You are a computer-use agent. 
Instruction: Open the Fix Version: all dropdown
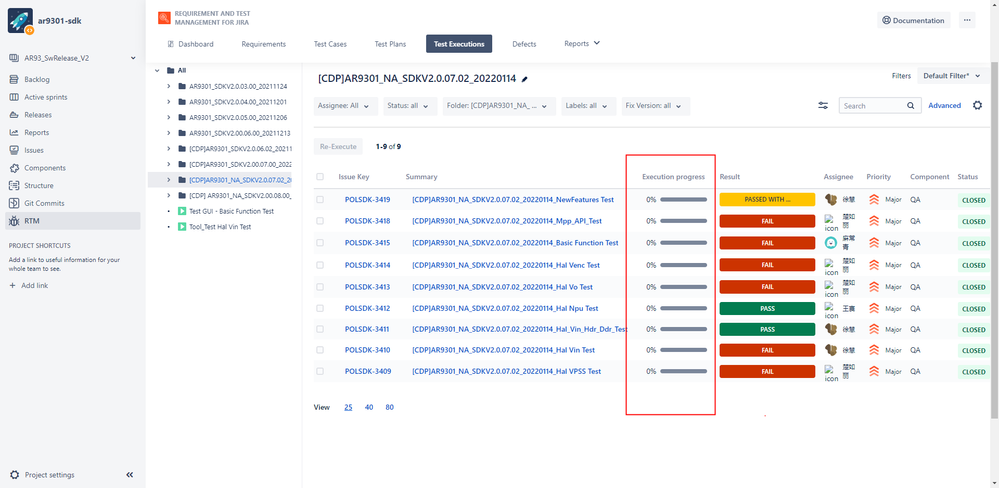coord(656,106)
